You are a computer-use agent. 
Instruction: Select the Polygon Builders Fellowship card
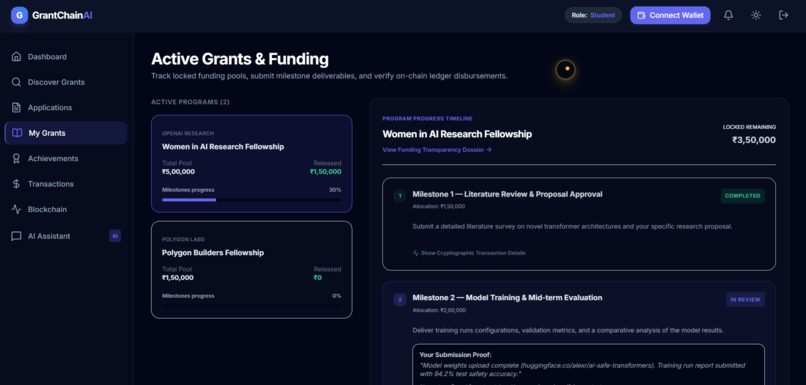coord(252,270)
